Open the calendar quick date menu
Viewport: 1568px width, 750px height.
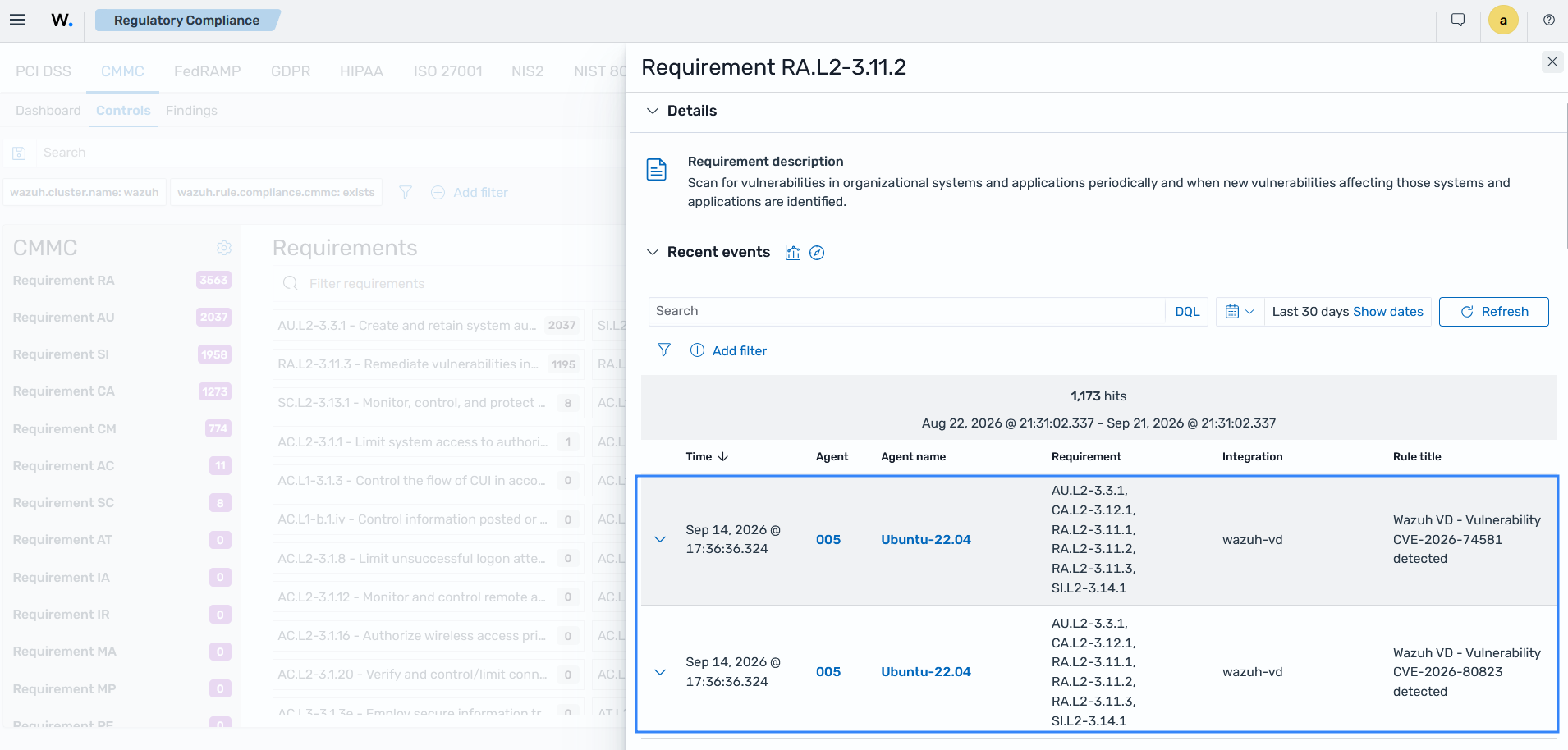coord(1240,312)
